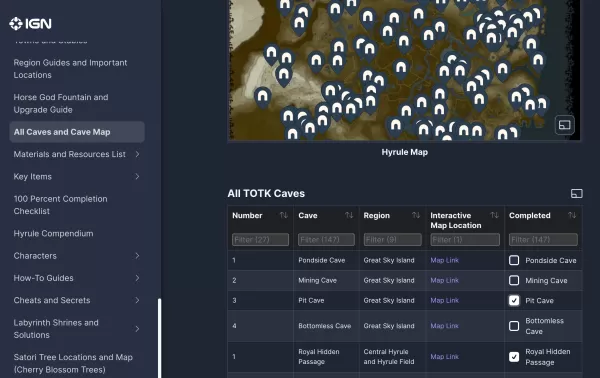
Task: Click the Hyrule Map caption
Action: tap(404, 152)
